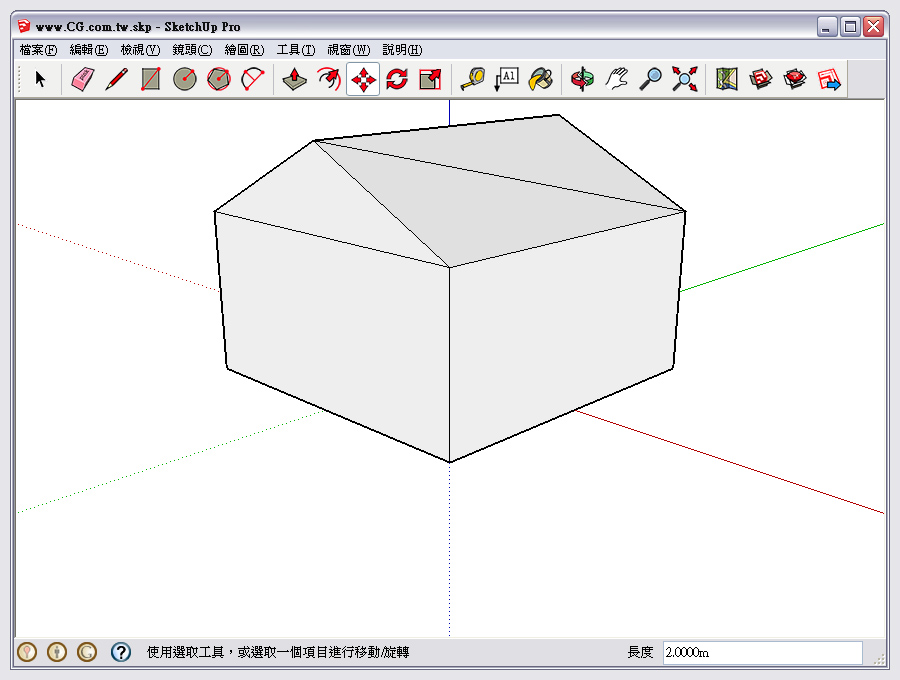
Task: Select the Text label tool
Action: coord(507,79)
